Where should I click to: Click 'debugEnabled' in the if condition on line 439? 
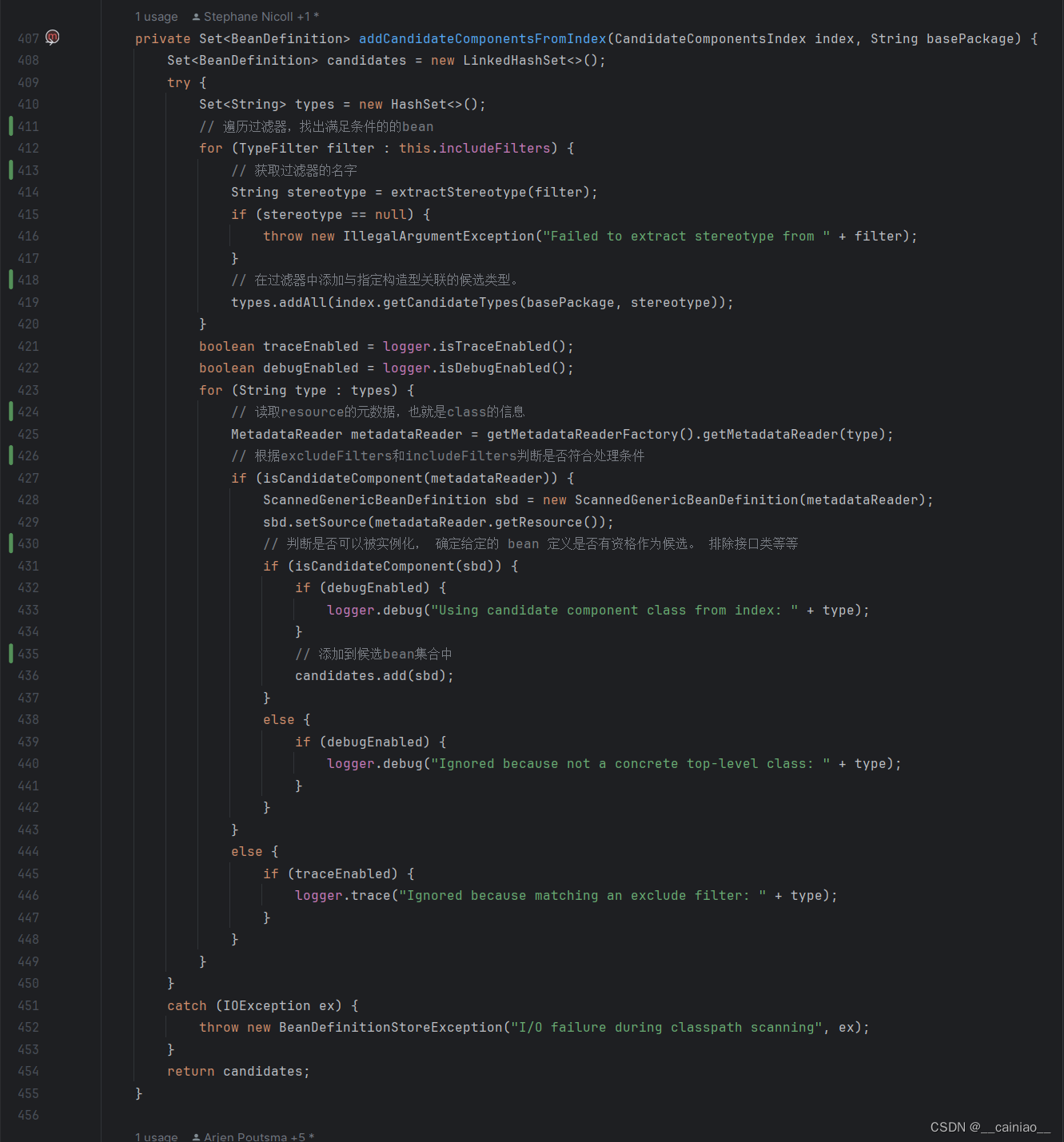click(375, 742)
